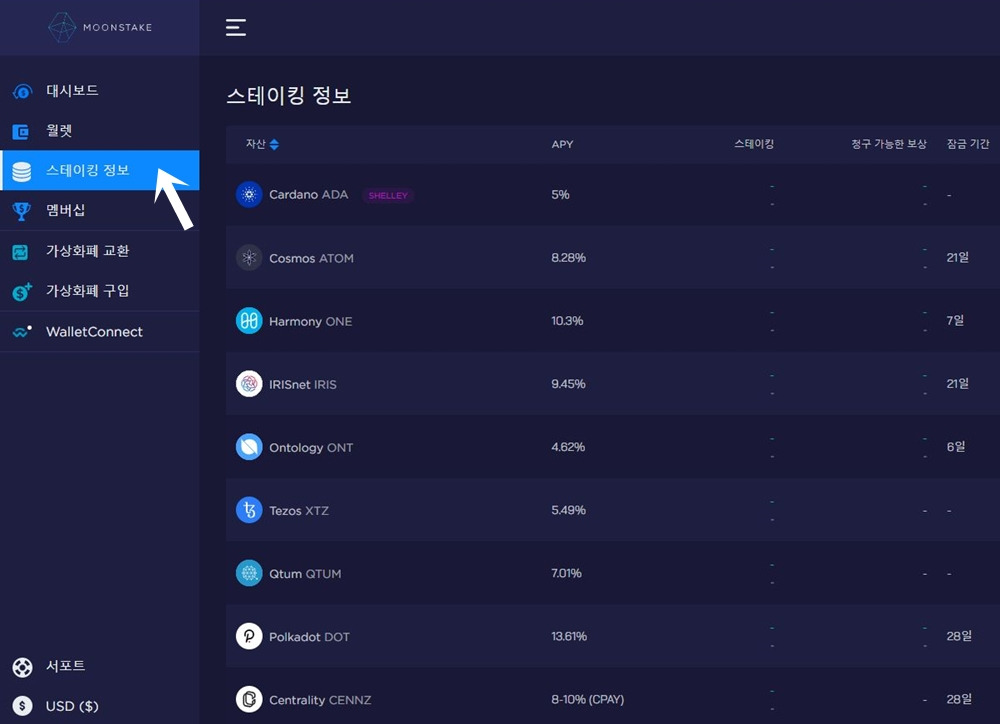Viewport: 1000px width, 724px height.
Task: Click the 6일 lock period for Ontology
Action: click(955, 447)
